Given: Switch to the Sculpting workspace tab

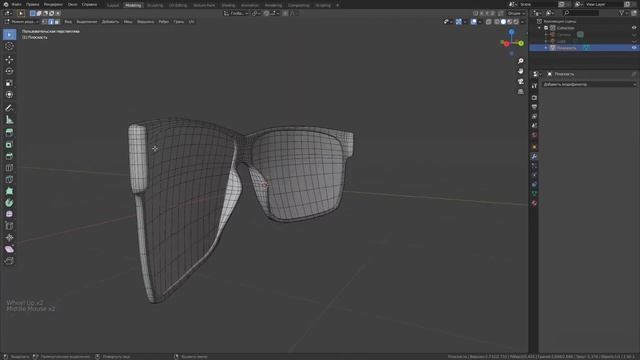Looking at the screenshot, I should point(155,5).
